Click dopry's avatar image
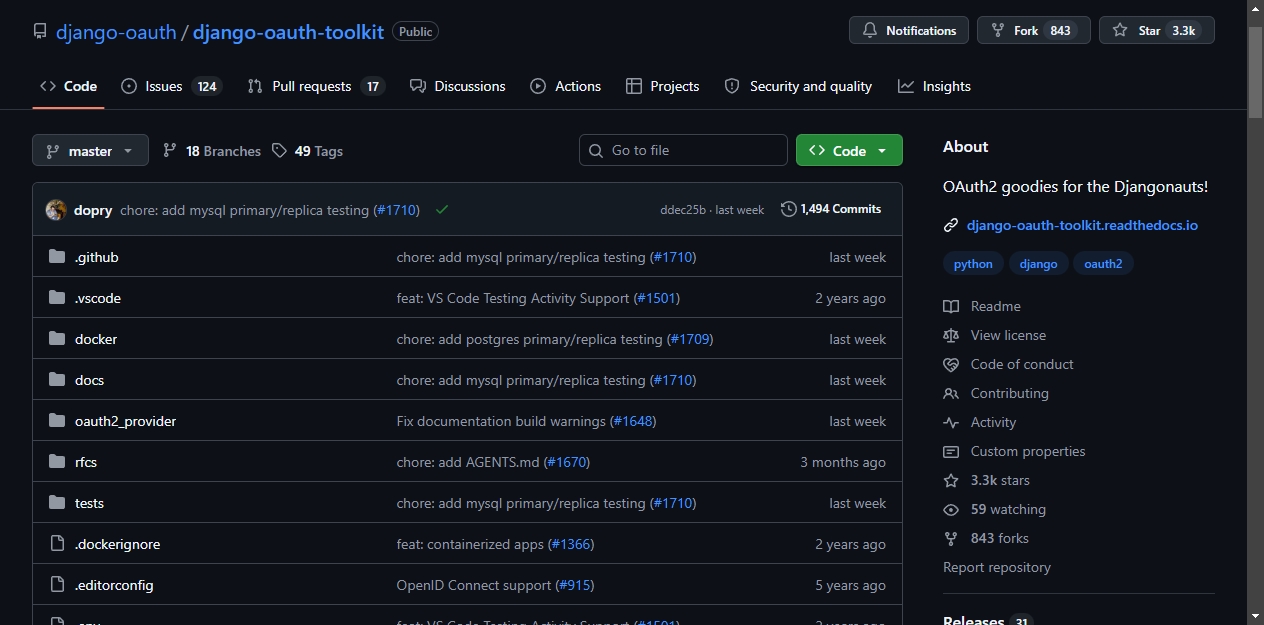Screen dimensions: 1264x625 pyautogui.click(x=56, y=210)
